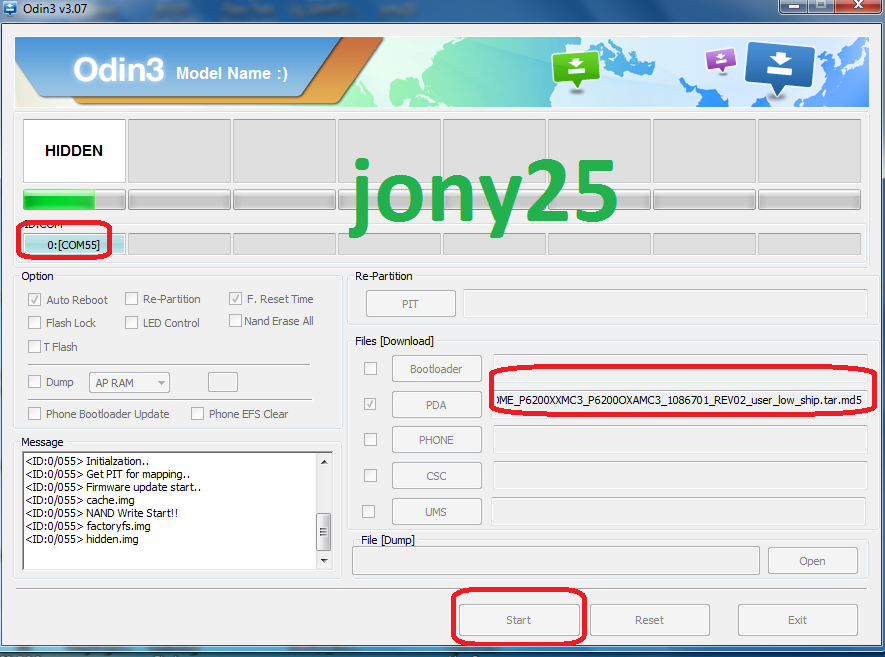Image resolution: width=885 pixels, height=657 pixels.
Task: Click the "Odin3 v3.07" window title text
Action: [55, 8]
